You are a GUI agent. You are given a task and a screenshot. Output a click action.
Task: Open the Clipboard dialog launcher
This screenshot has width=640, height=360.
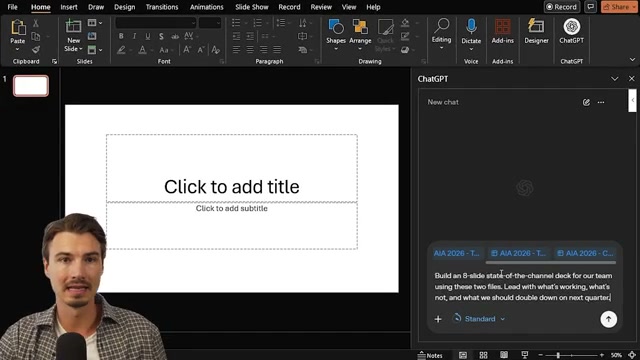pos(54,62)
